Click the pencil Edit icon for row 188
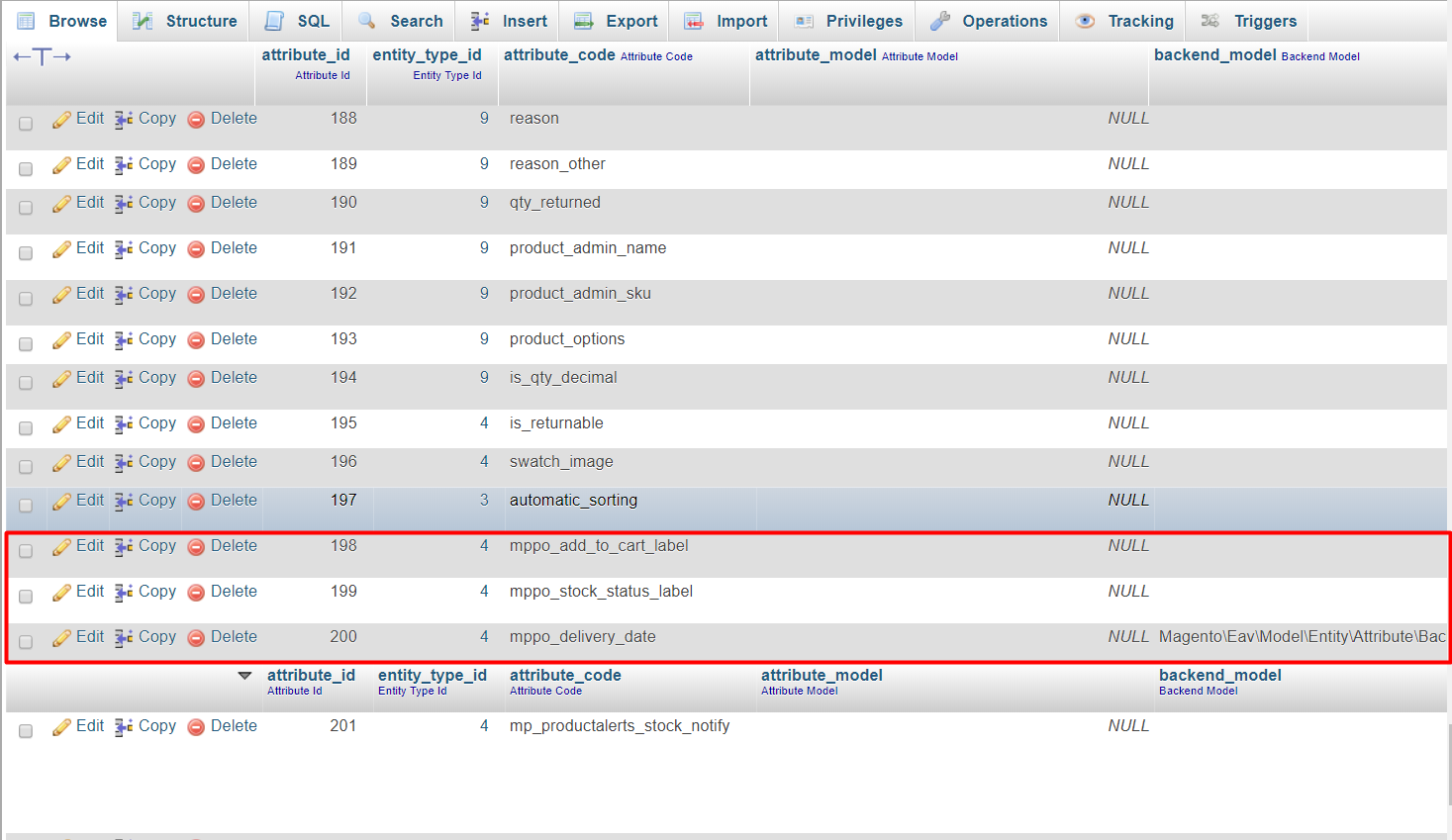 [61, 120]
